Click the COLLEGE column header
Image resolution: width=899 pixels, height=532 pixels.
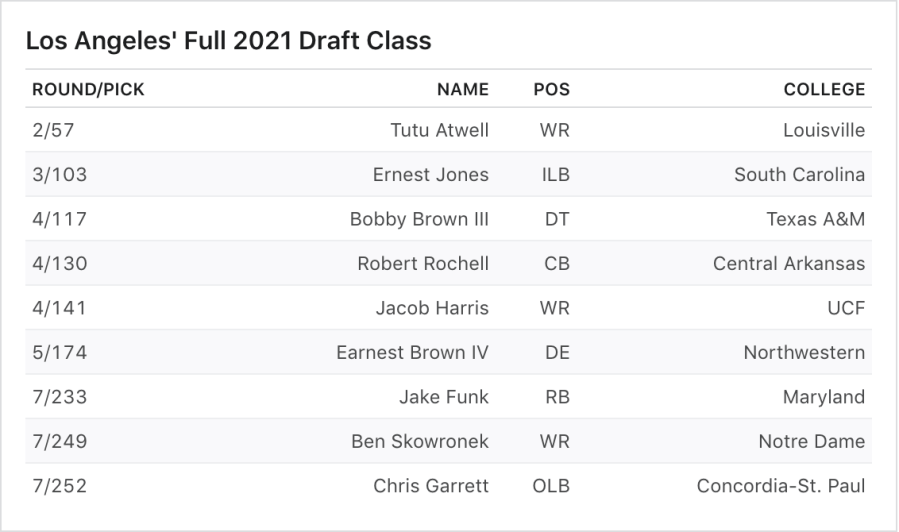pyautogui.click(x=824, y=89)
